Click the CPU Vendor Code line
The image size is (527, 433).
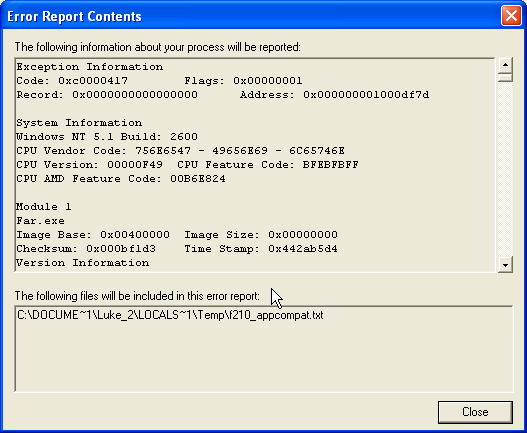[180, 151]
